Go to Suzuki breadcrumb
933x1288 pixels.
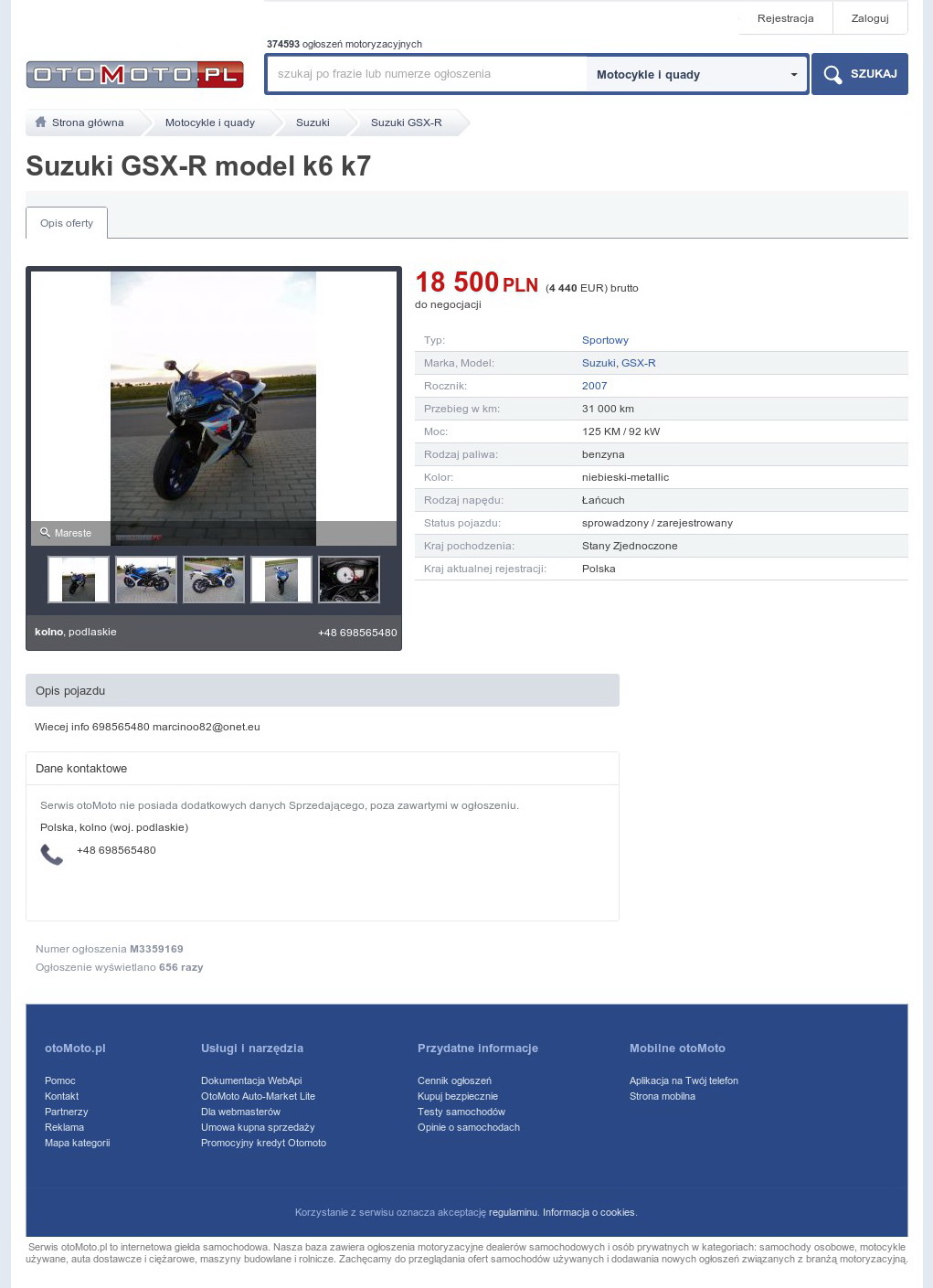click(x=313, y=122)
